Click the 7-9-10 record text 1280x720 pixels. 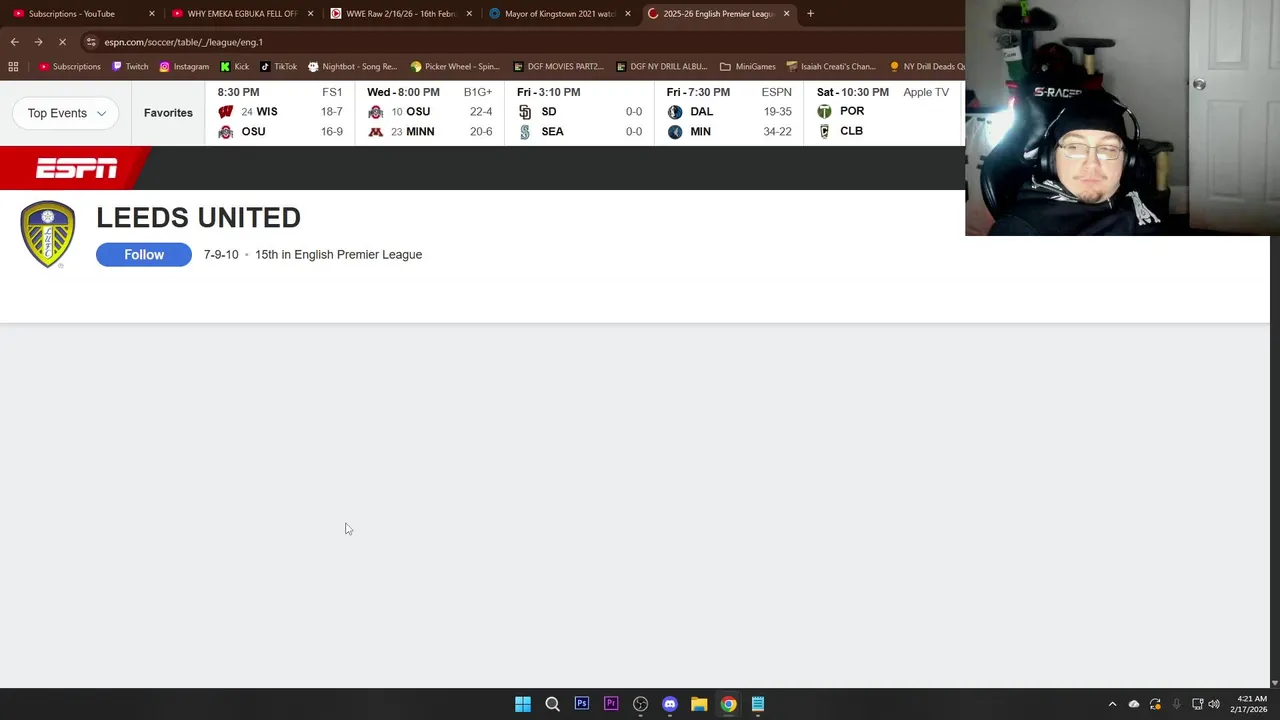[221, 255]
